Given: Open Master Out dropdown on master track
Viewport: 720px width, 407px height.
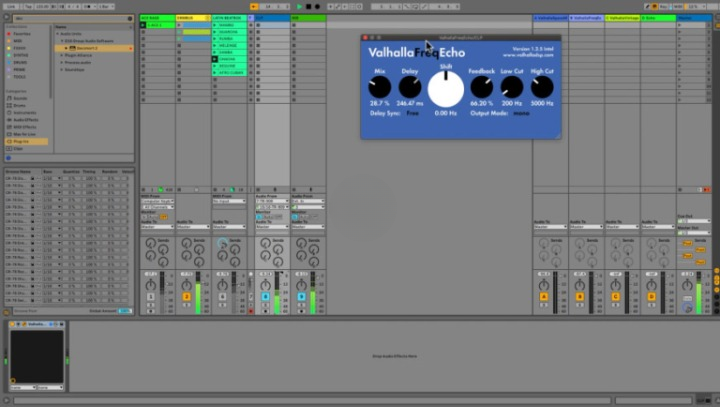Looking at the screenshot, I should 694,233.
